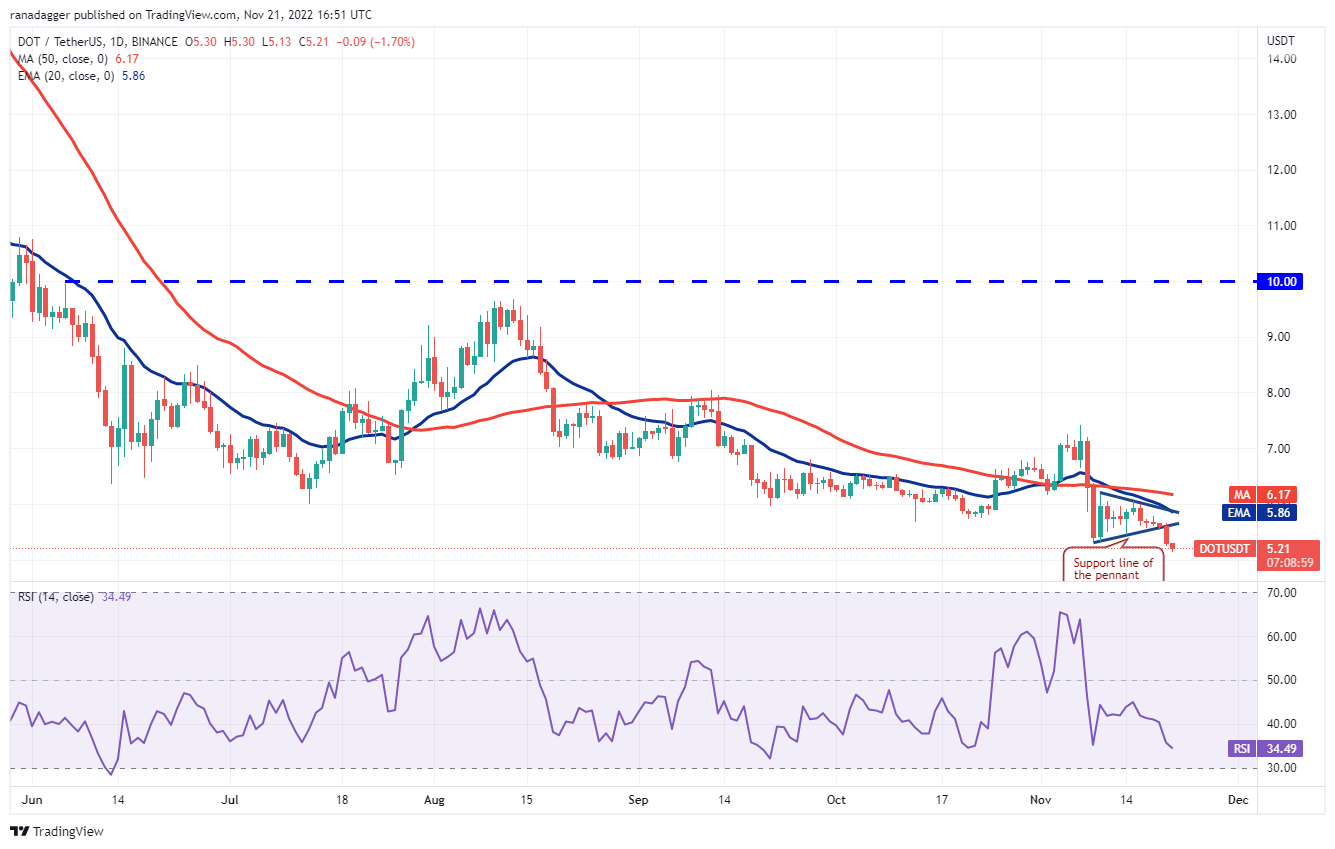
Task: Click the 70.00 RSI scale label
Action: (x=1283, y=593)
